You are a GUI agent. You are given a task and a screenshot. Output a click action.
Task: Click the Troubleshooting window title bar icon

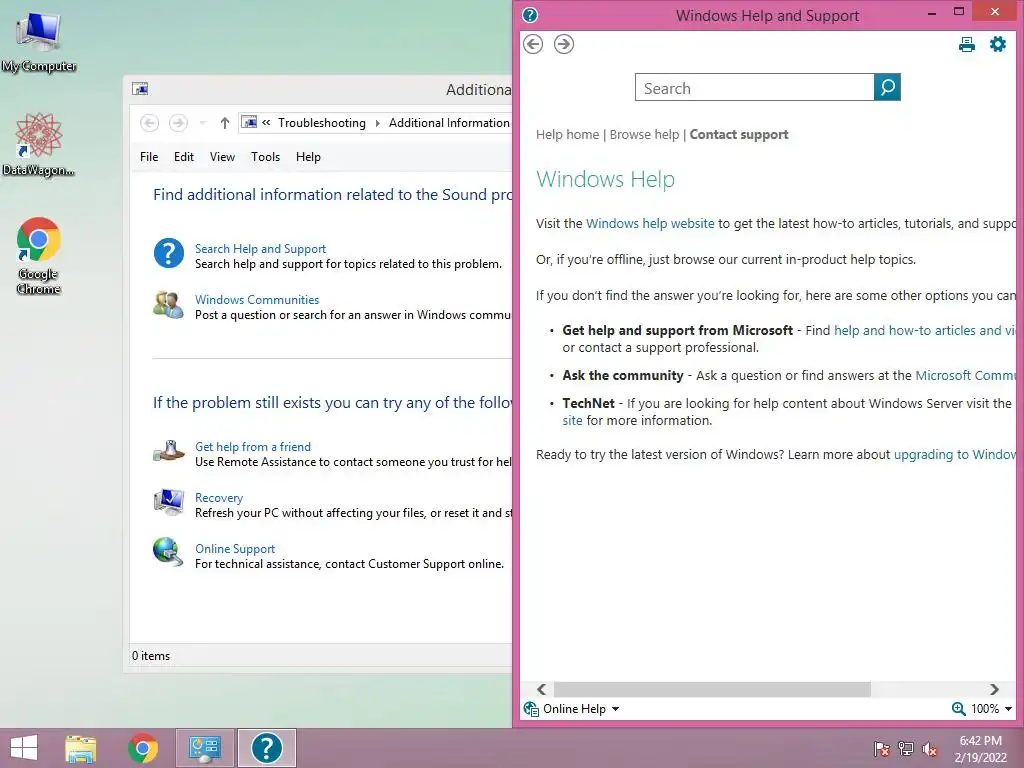tap(140, 89)
